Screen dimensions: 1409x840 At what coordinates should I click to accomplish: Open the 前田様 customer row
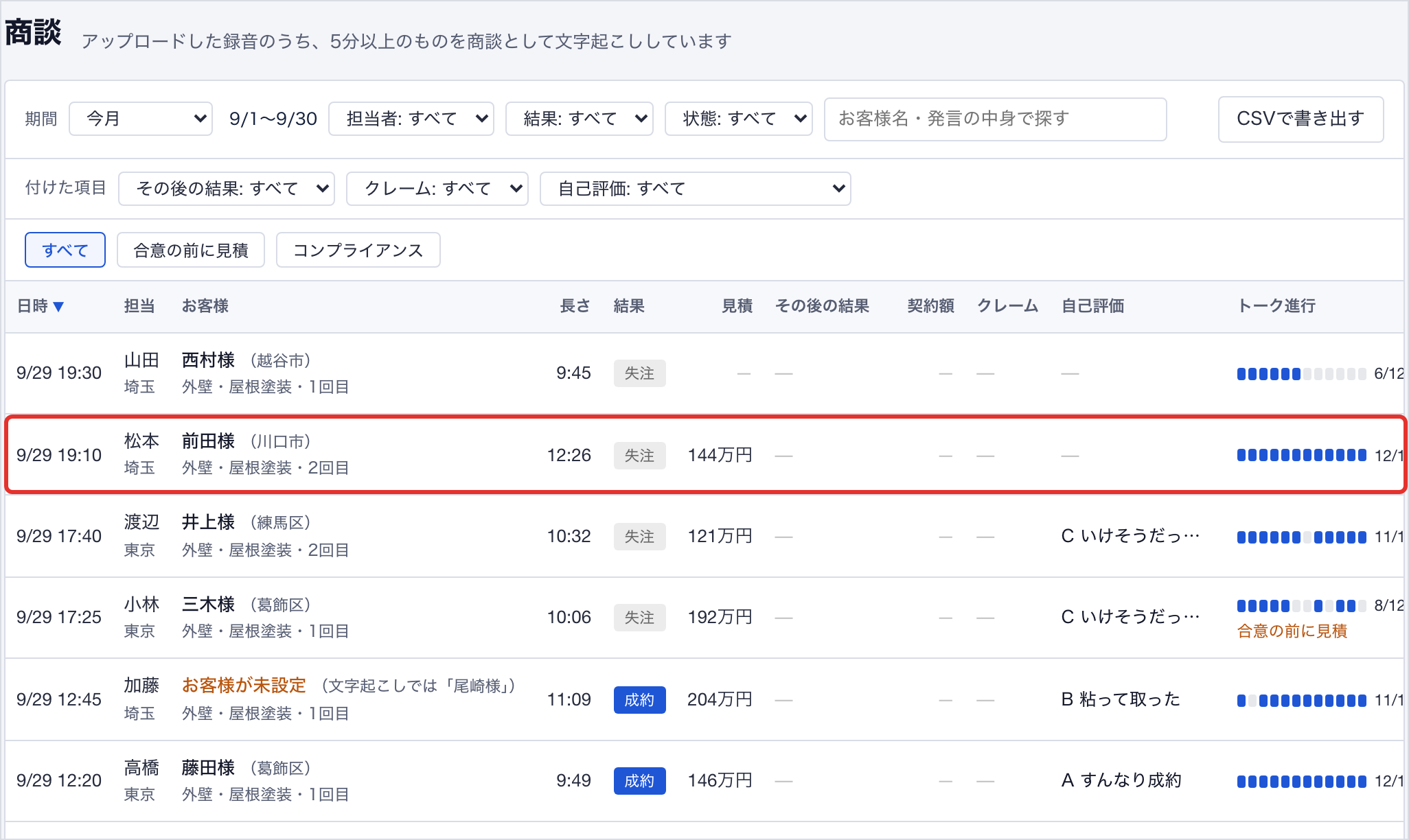(x=704, y=454)
